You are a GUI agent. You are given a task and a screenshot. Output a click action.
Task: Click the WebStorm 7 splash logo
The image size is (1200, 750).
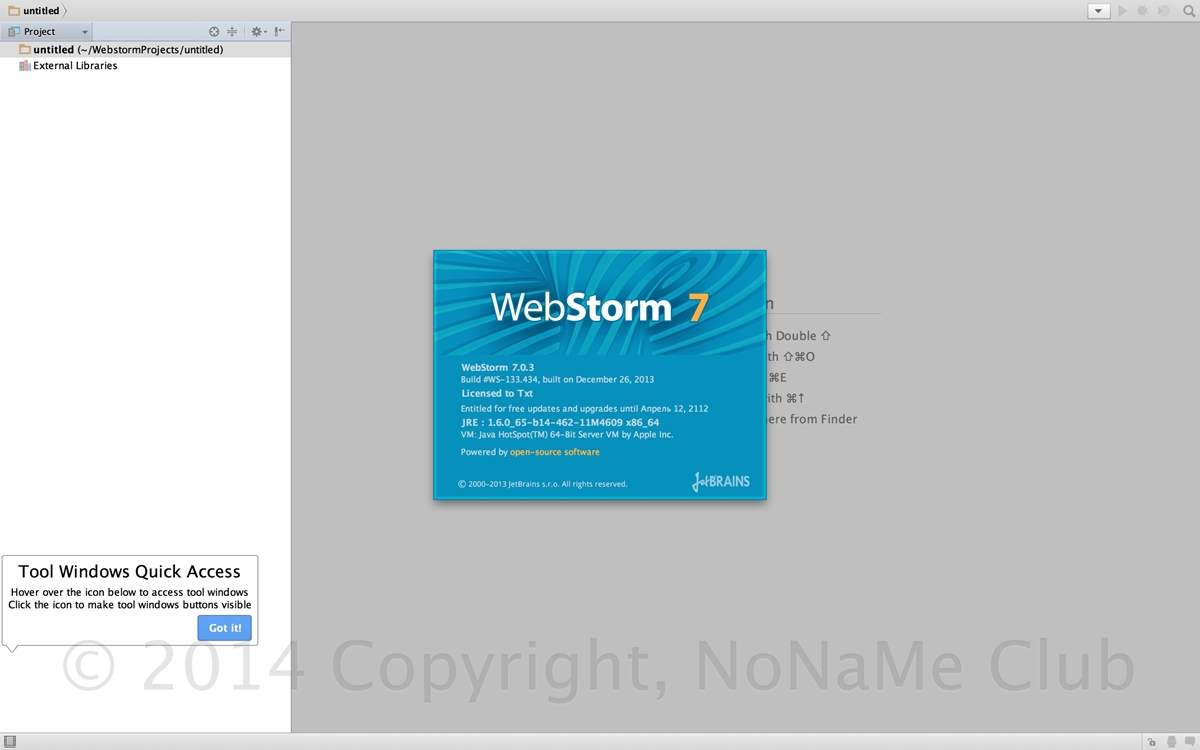[x=599, y=307]
